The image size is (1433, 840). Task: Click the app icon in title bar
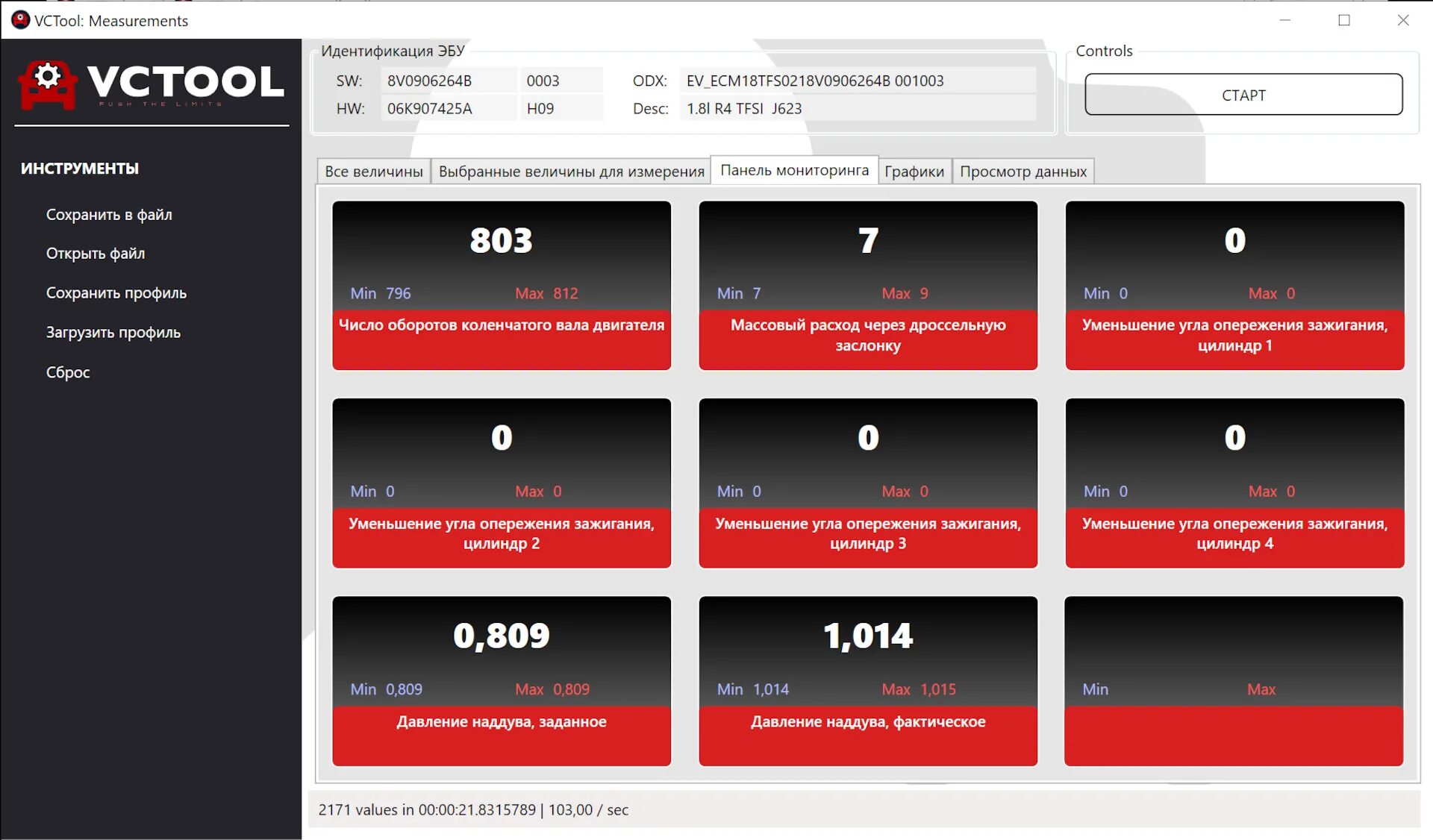click(20, 20)
